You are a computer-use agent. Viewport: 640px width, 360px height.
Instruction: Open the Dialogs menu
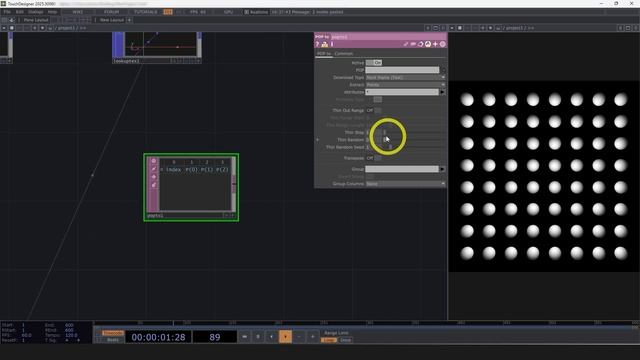(x=36, y=12)
